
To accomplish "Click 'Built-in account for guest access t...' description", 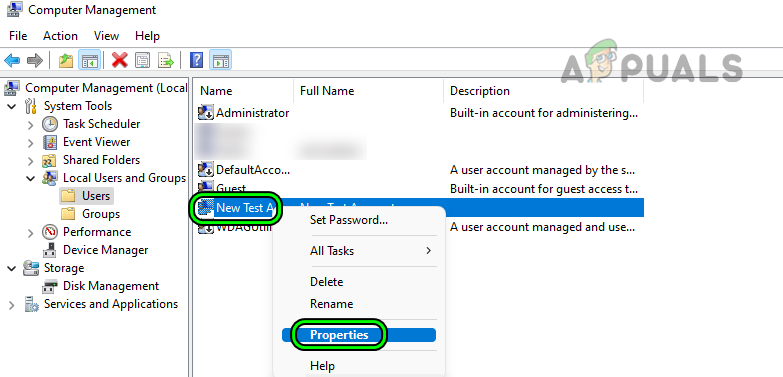I will pos(544,189).
